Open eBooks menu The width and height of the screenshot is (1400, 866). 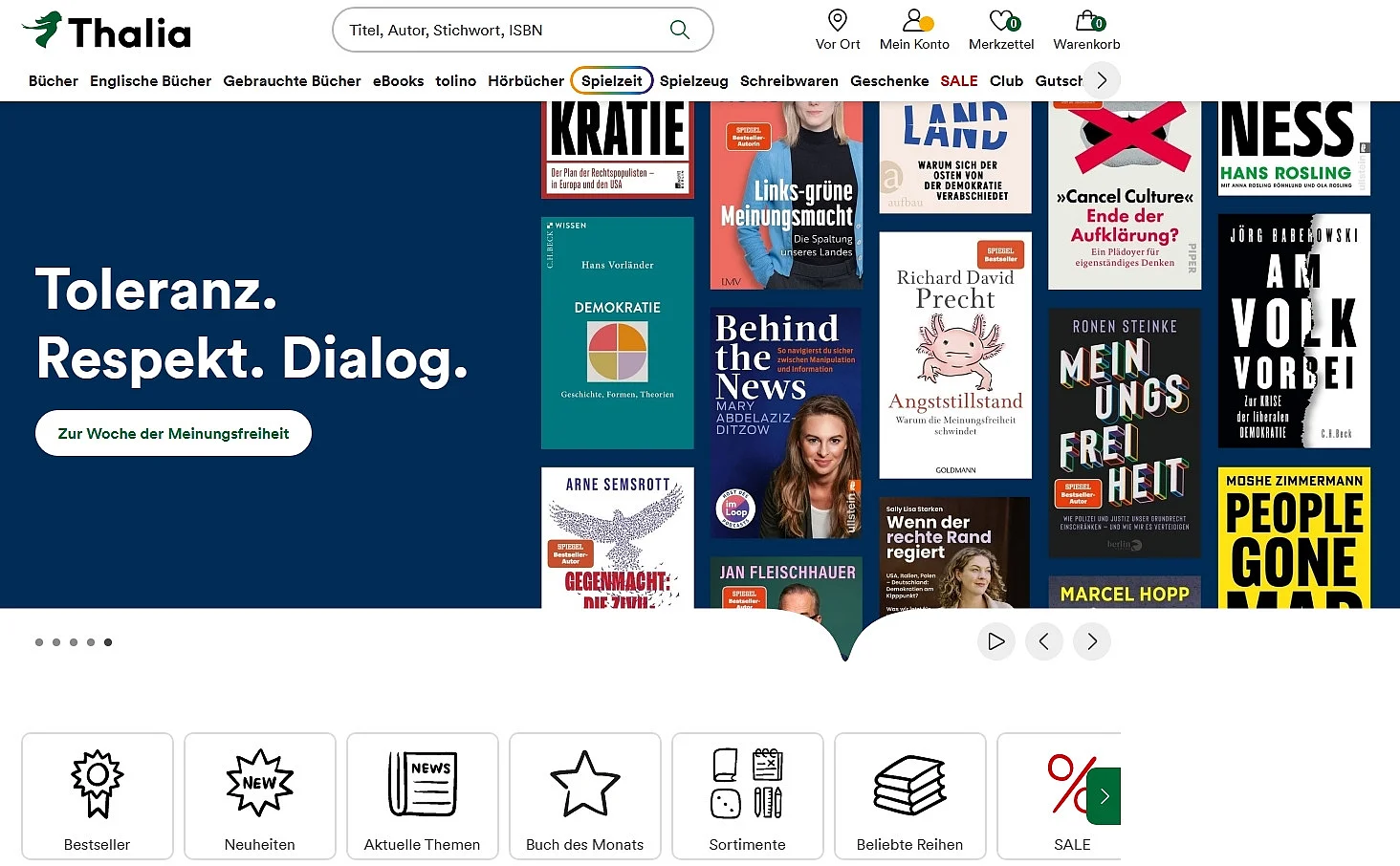click(x=399, y=81)
